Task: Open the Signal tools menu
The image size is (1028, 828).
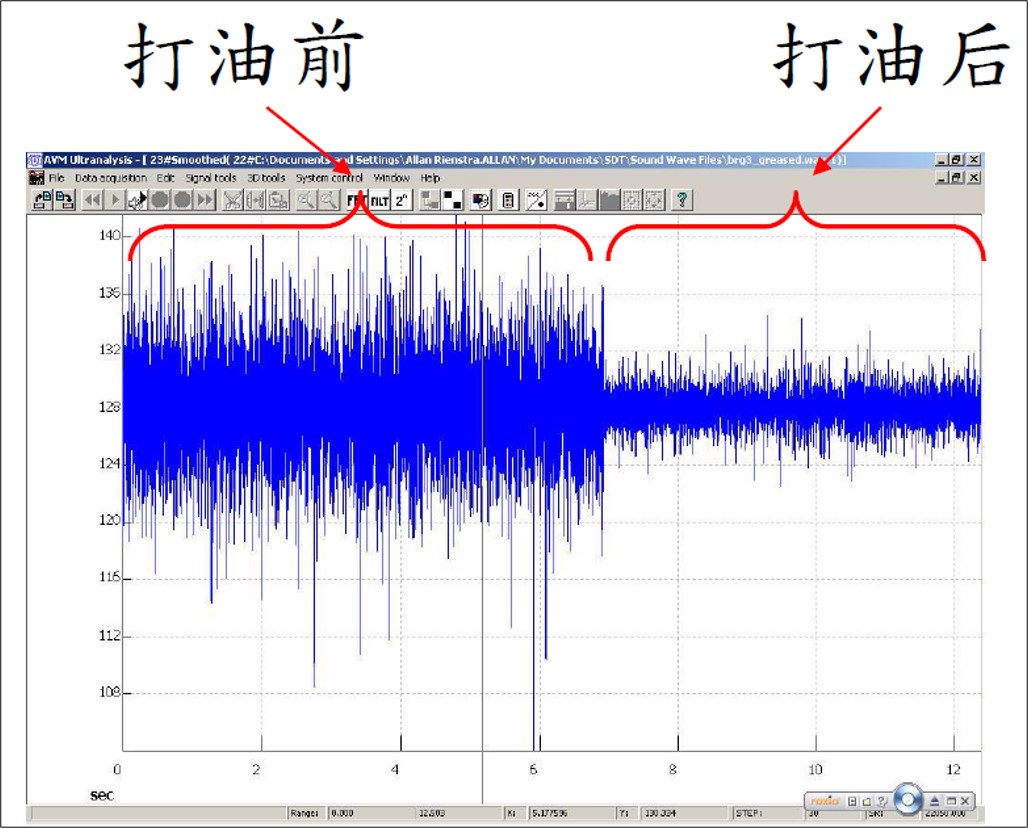Action: [210, 178]
